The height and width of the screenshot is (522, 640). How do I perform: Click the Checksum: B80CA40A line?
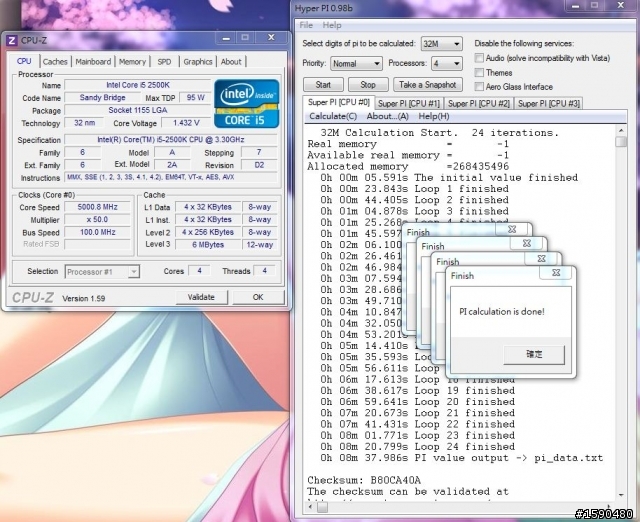click(x=364, y=480)
